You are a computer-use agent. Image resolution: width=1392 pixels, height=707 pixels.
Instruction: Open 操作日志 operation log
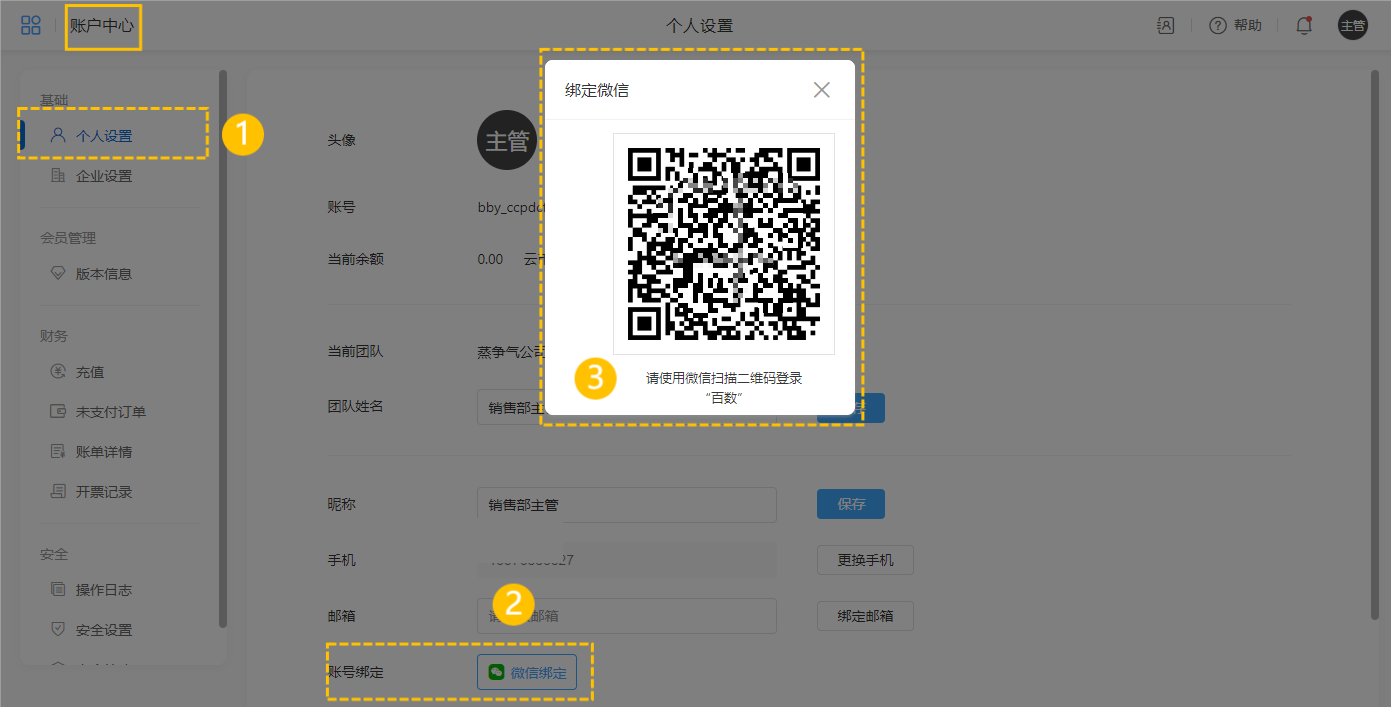coord(103,590)
